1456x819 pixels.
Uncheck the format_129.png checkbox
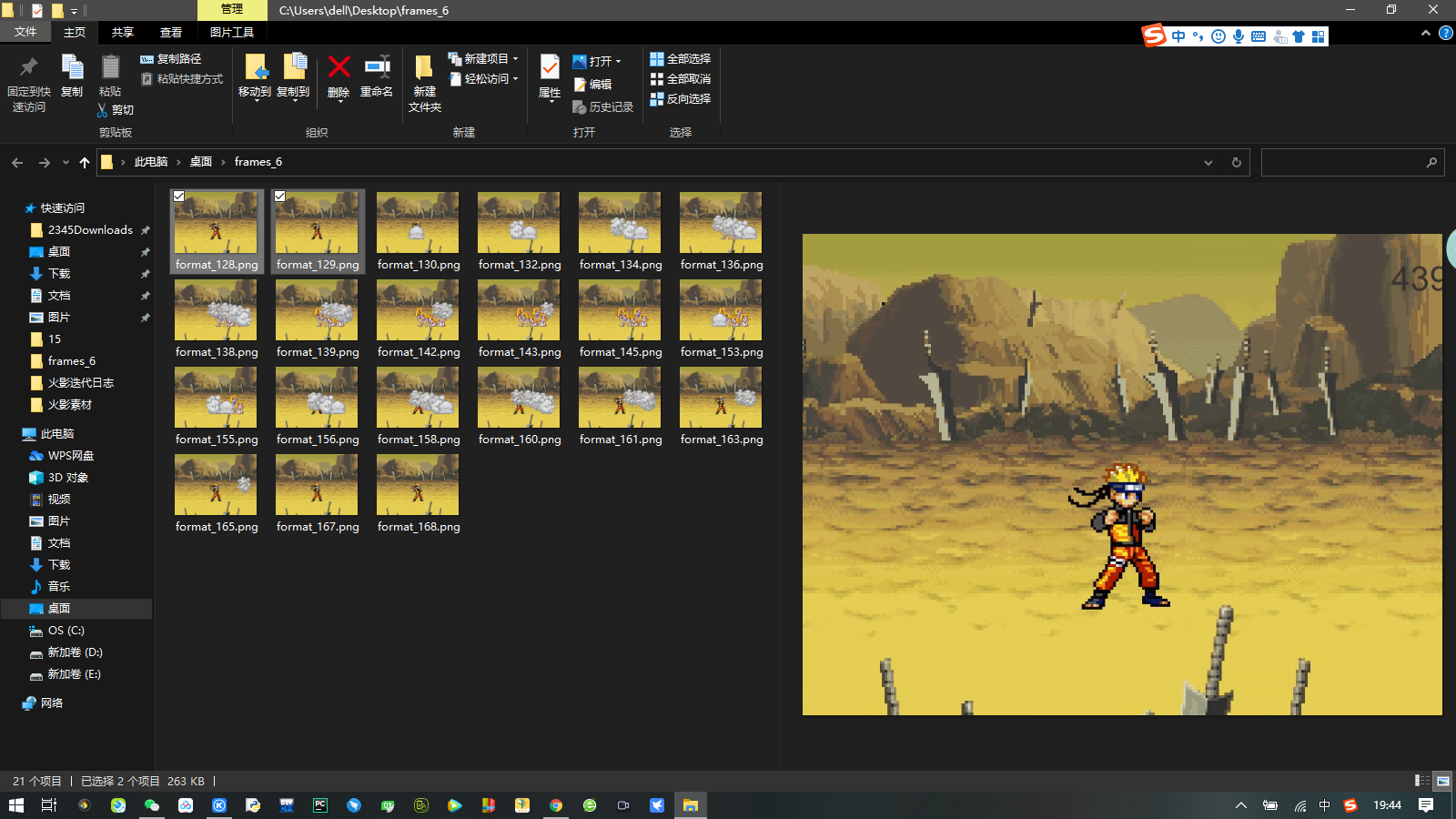280,196
